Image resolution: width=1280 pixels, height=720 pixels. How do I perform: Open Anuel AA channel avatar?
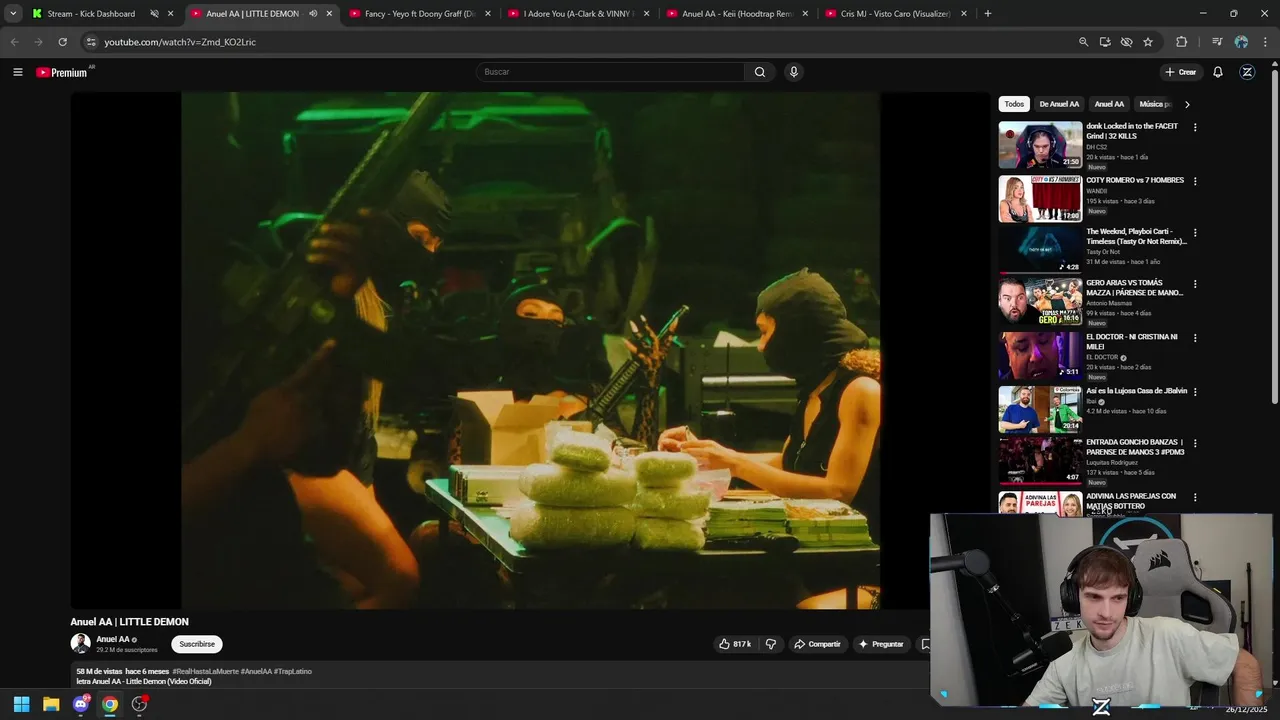[80, 644]
